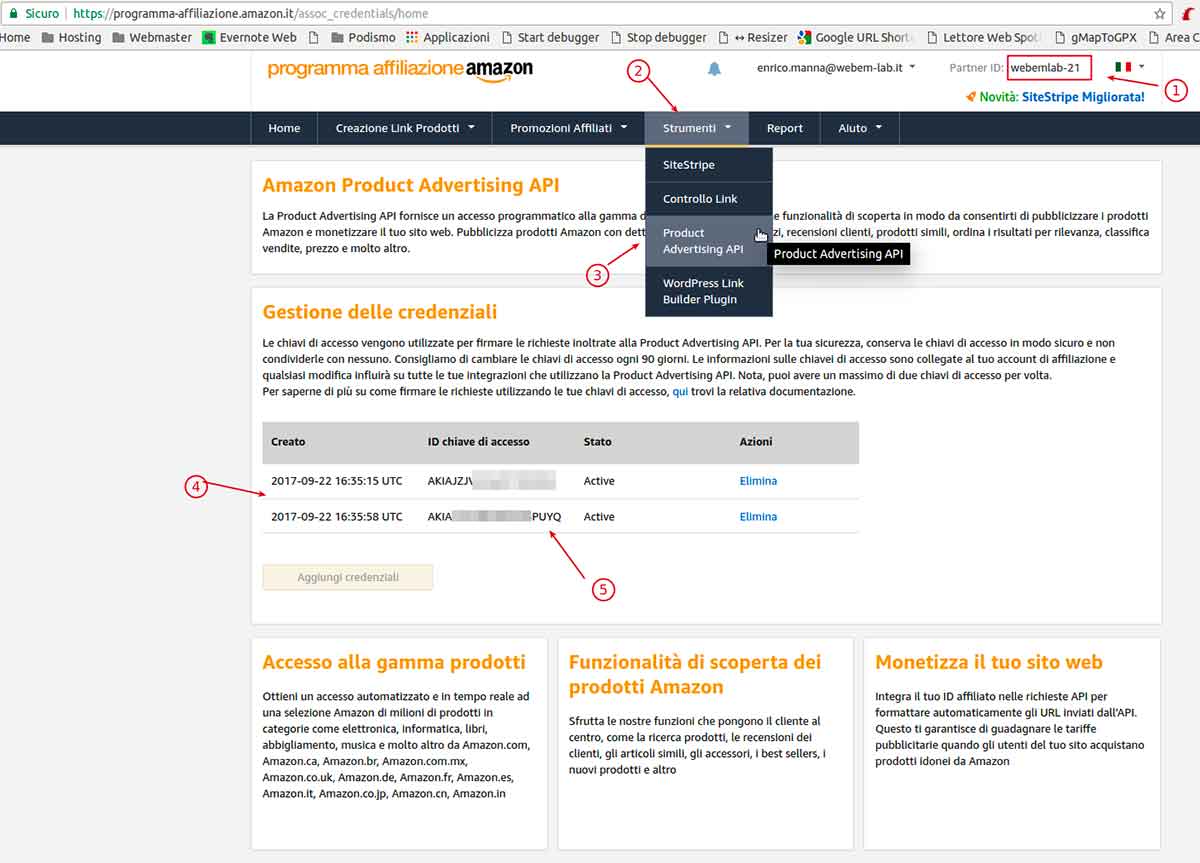Click the star bookmark icon in address bar

coord(1160,14)
